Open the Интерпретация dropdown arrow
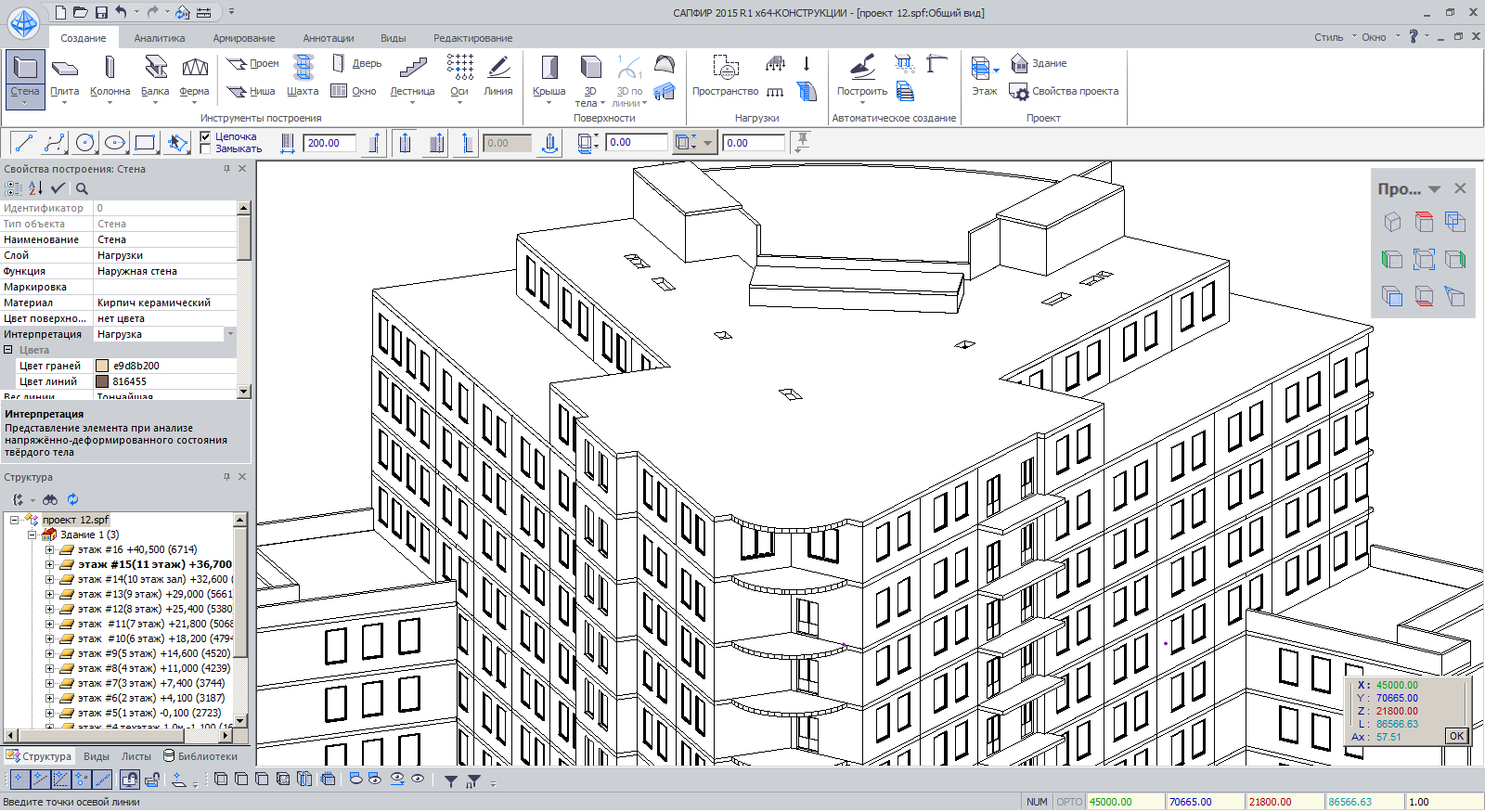Viewport: 1485px width, 812px height. 230,334
